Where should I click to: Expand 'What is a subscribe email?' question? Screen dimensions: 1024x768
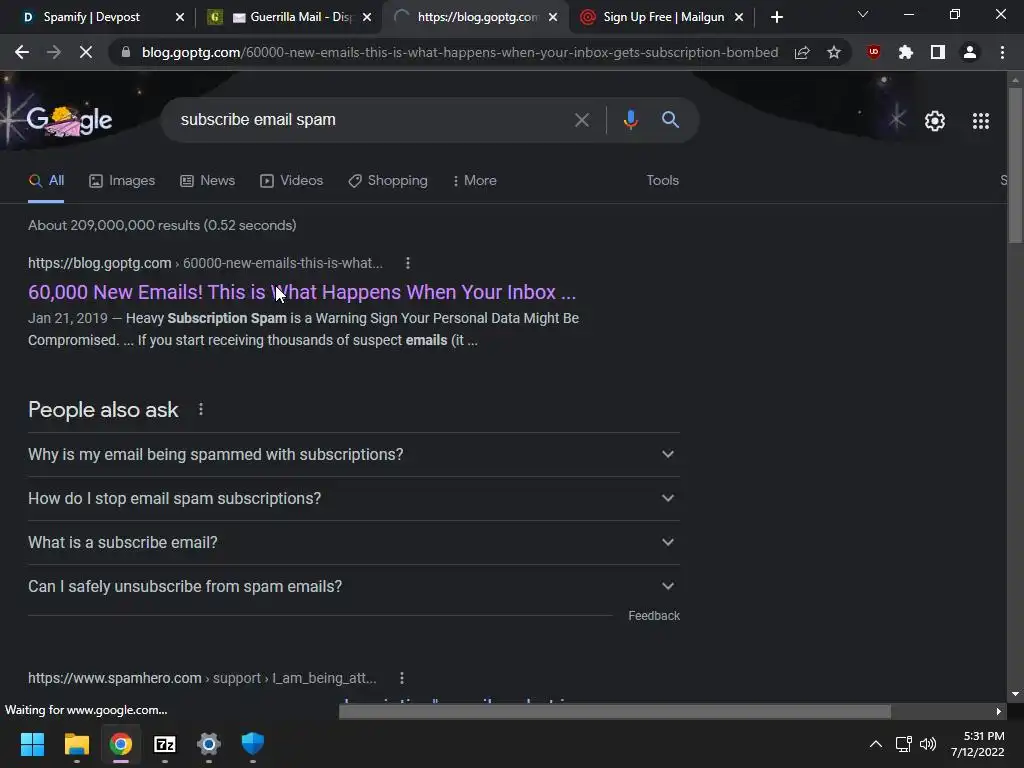(x=353, y=543)
